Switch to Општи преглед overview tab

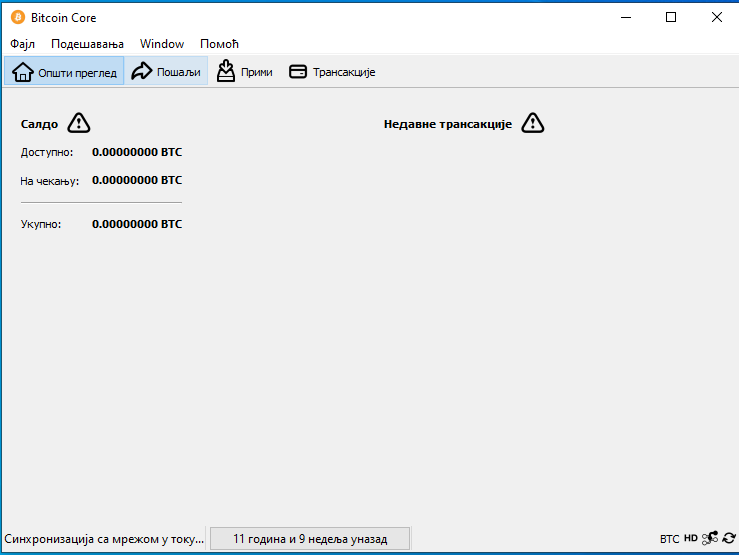[x=64, y=71]
